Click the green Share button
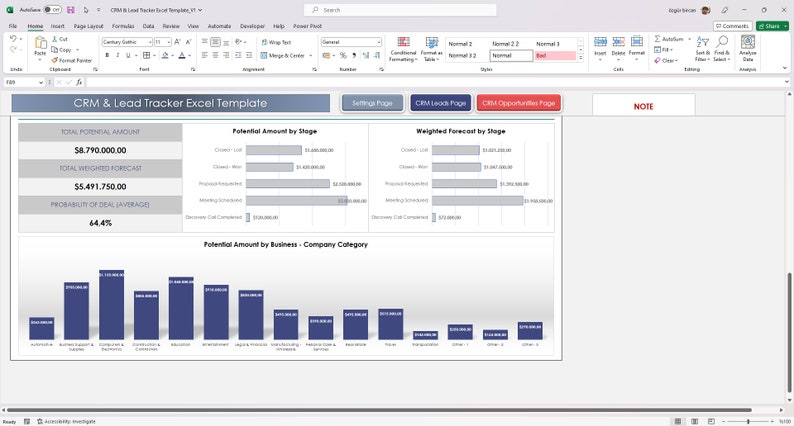 pyautogui.click(x=772, y=26)
